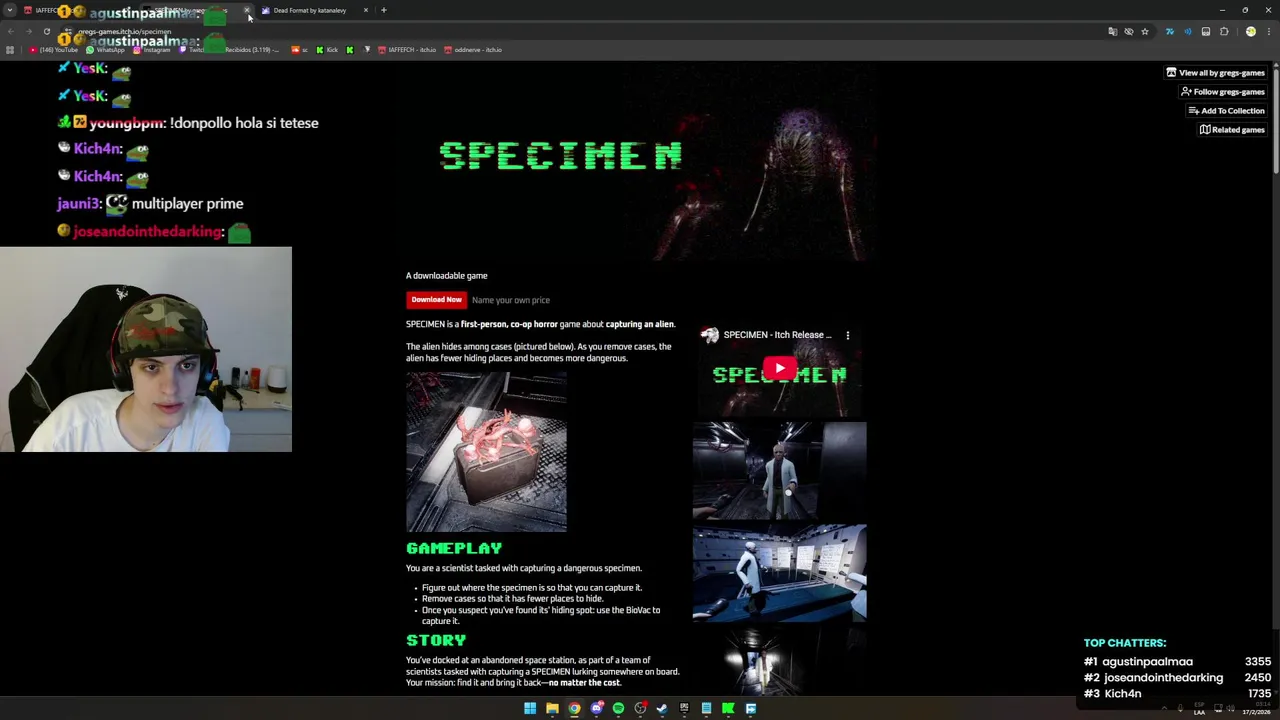This screenshot has height=720, width=1280.
Task: Open the blue sound-wave extension icon
Action: click(x=1188, y=32)
